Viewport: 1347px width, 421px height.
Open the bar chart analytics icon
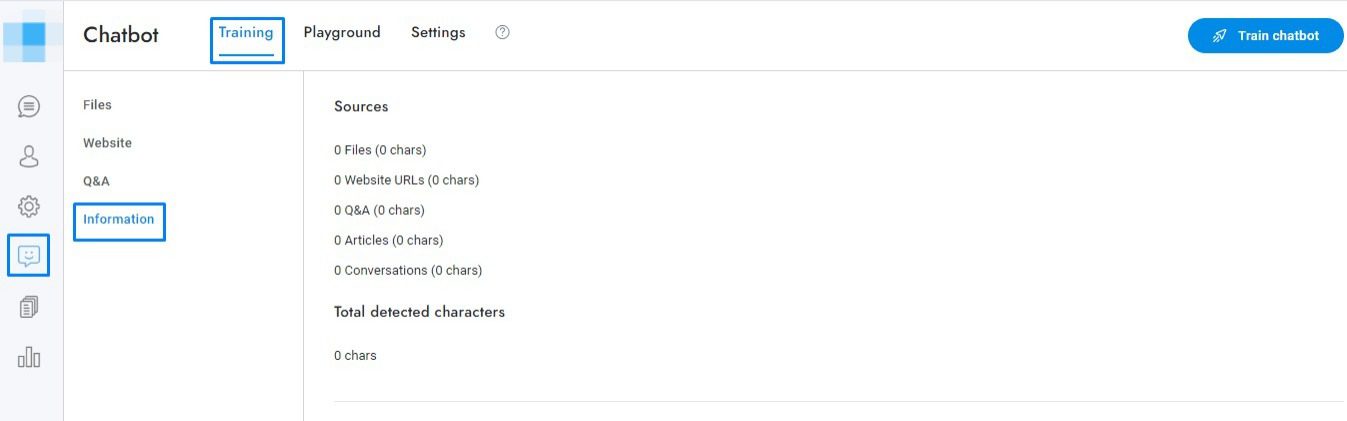pos(29,357)
